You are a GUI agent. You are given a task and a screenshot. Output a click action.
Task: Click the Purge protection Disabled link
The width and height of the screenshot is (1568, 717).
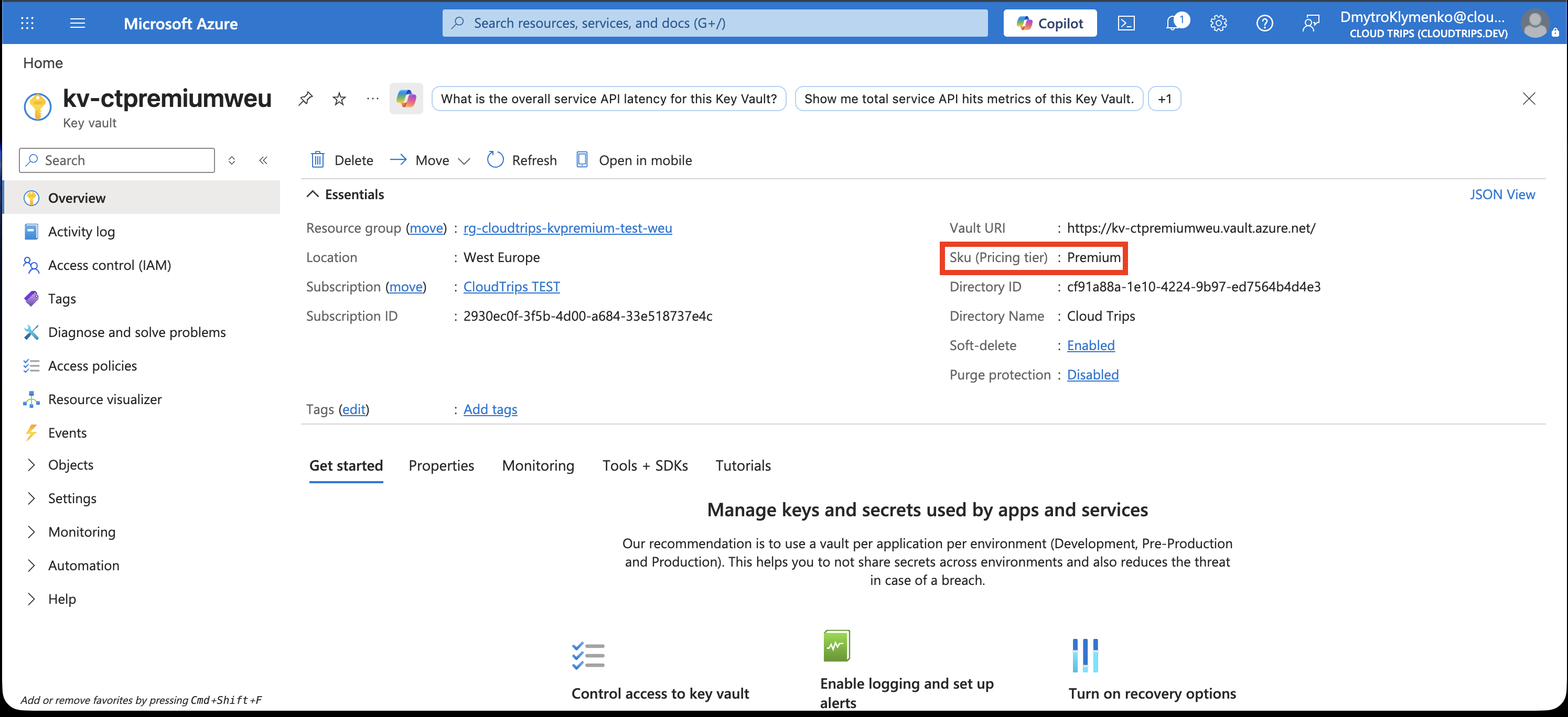1092,375
